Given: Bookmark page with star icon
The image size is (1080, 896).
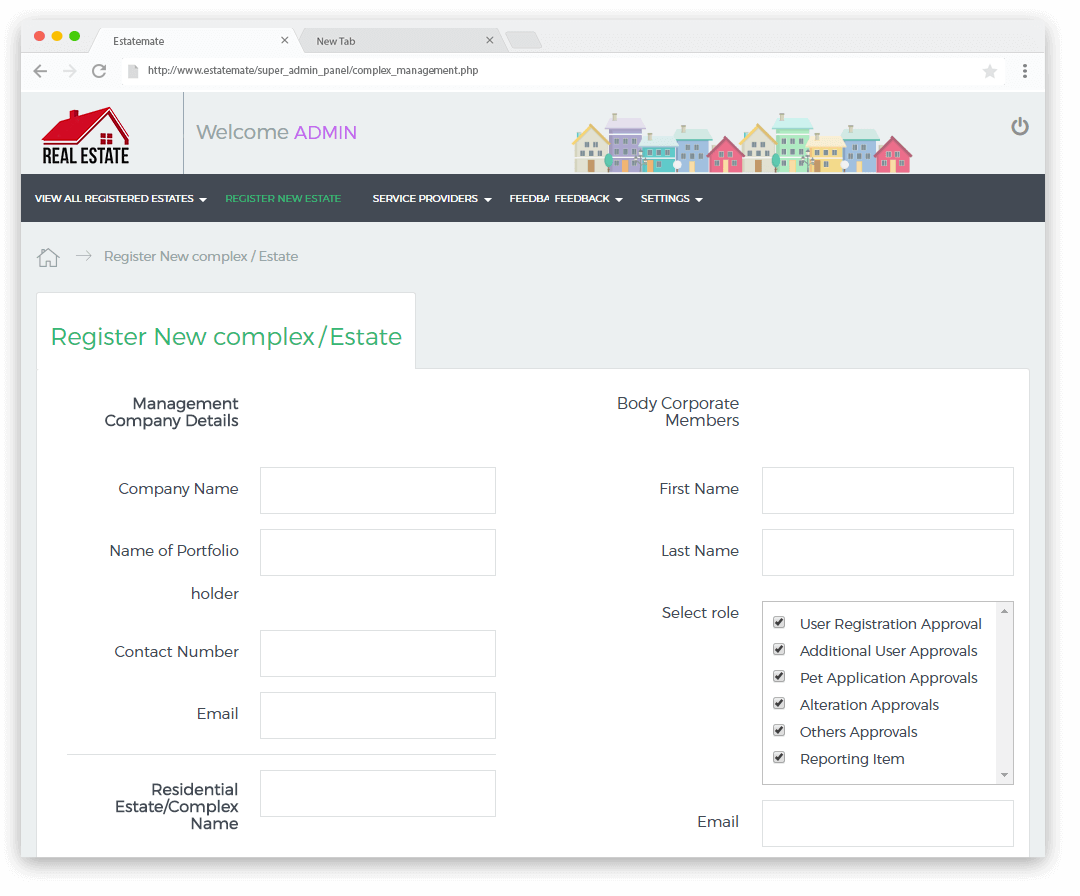Looking at the screenshot, I should [989, 71].
